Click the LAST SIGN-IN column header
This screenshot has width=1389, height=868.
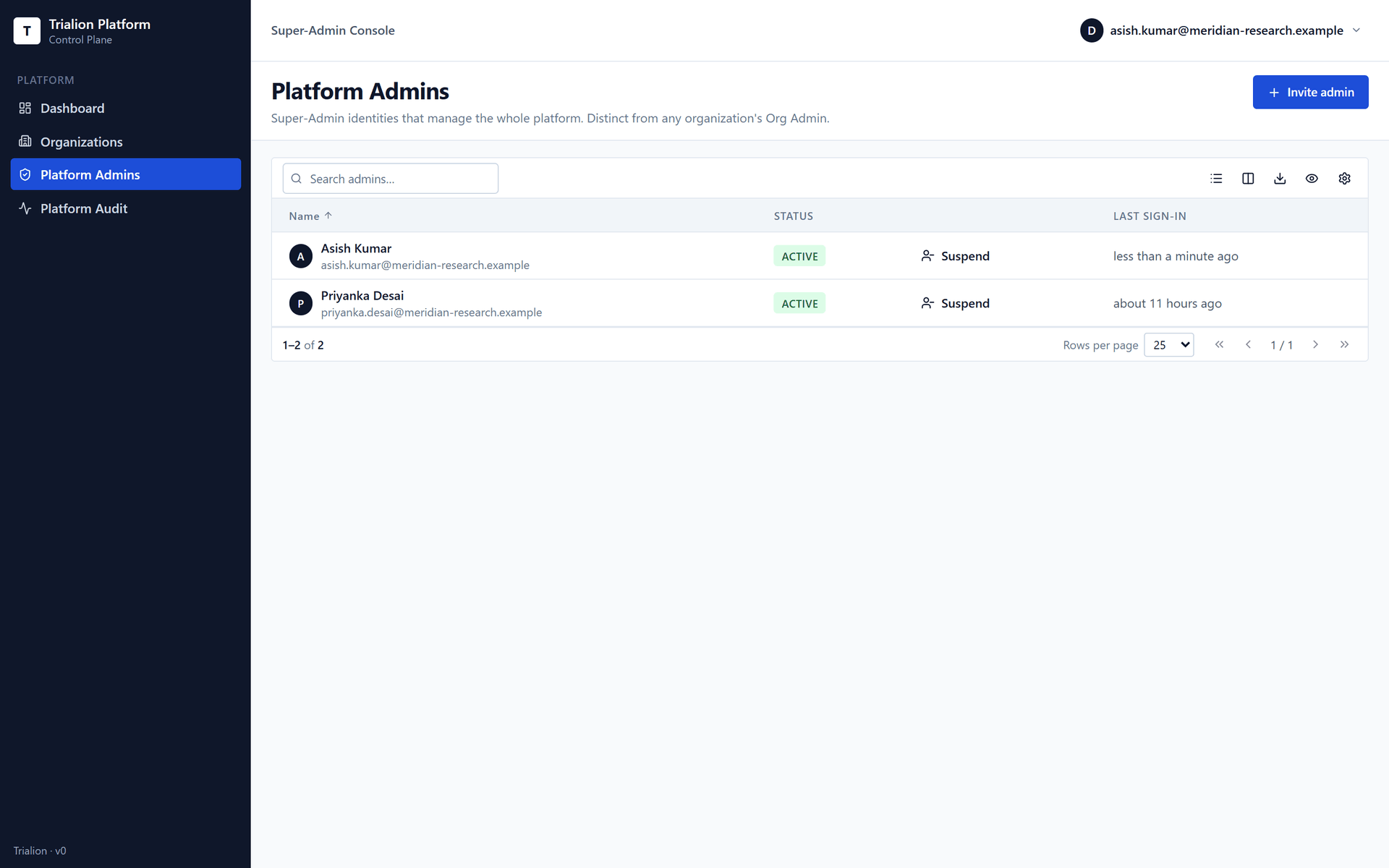(1150, 216)
